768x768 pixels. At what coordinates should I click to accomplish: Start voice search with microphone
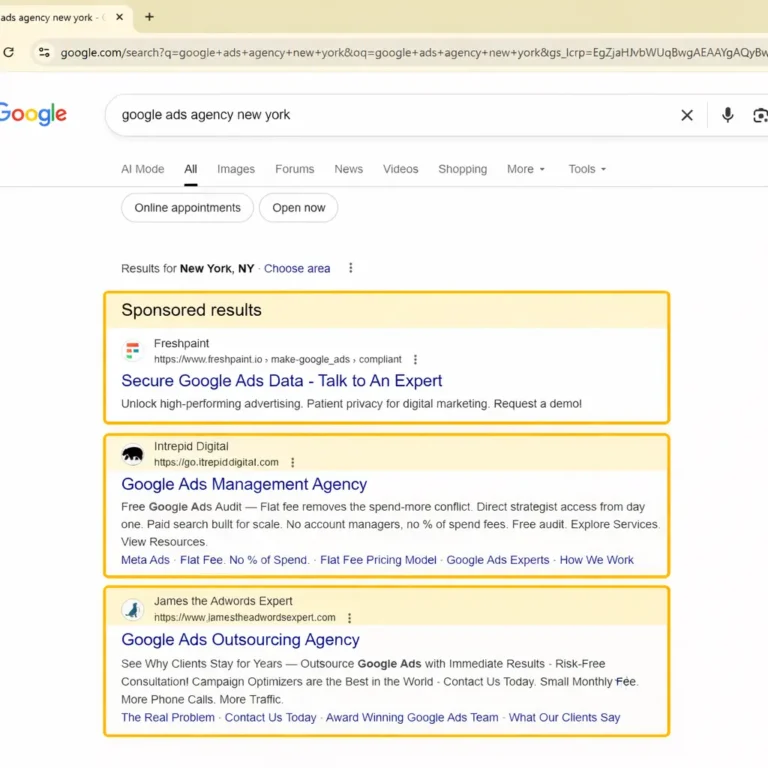tap(727, 115)
